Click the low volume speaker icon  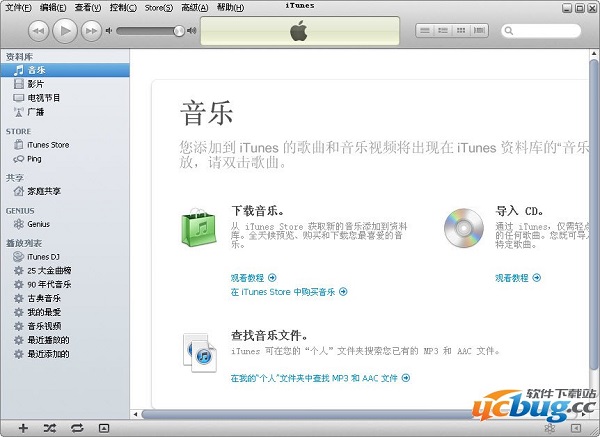click(109, 31)
